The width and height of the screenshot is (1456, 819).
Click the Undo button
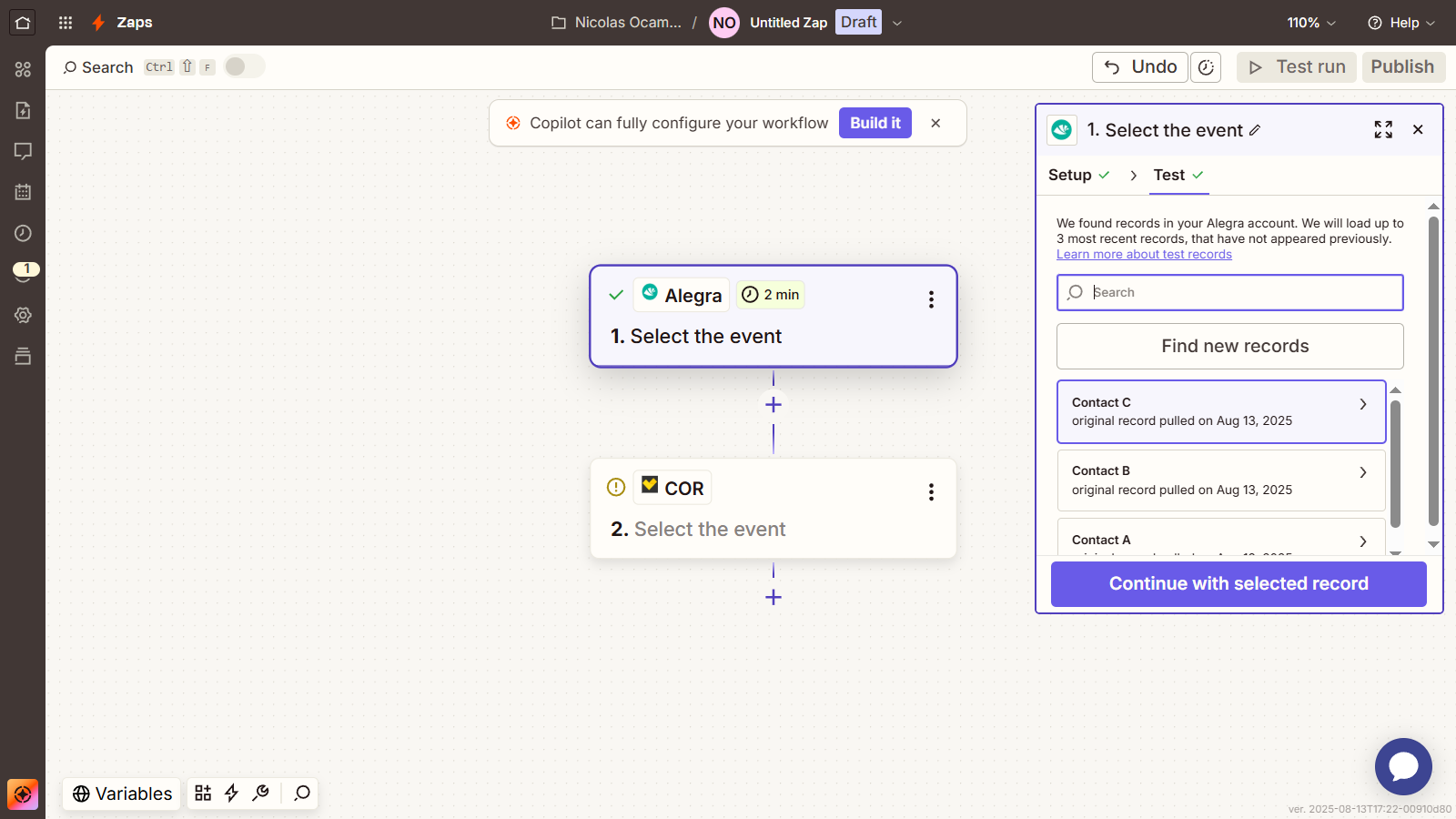[x=1140, y=67]
